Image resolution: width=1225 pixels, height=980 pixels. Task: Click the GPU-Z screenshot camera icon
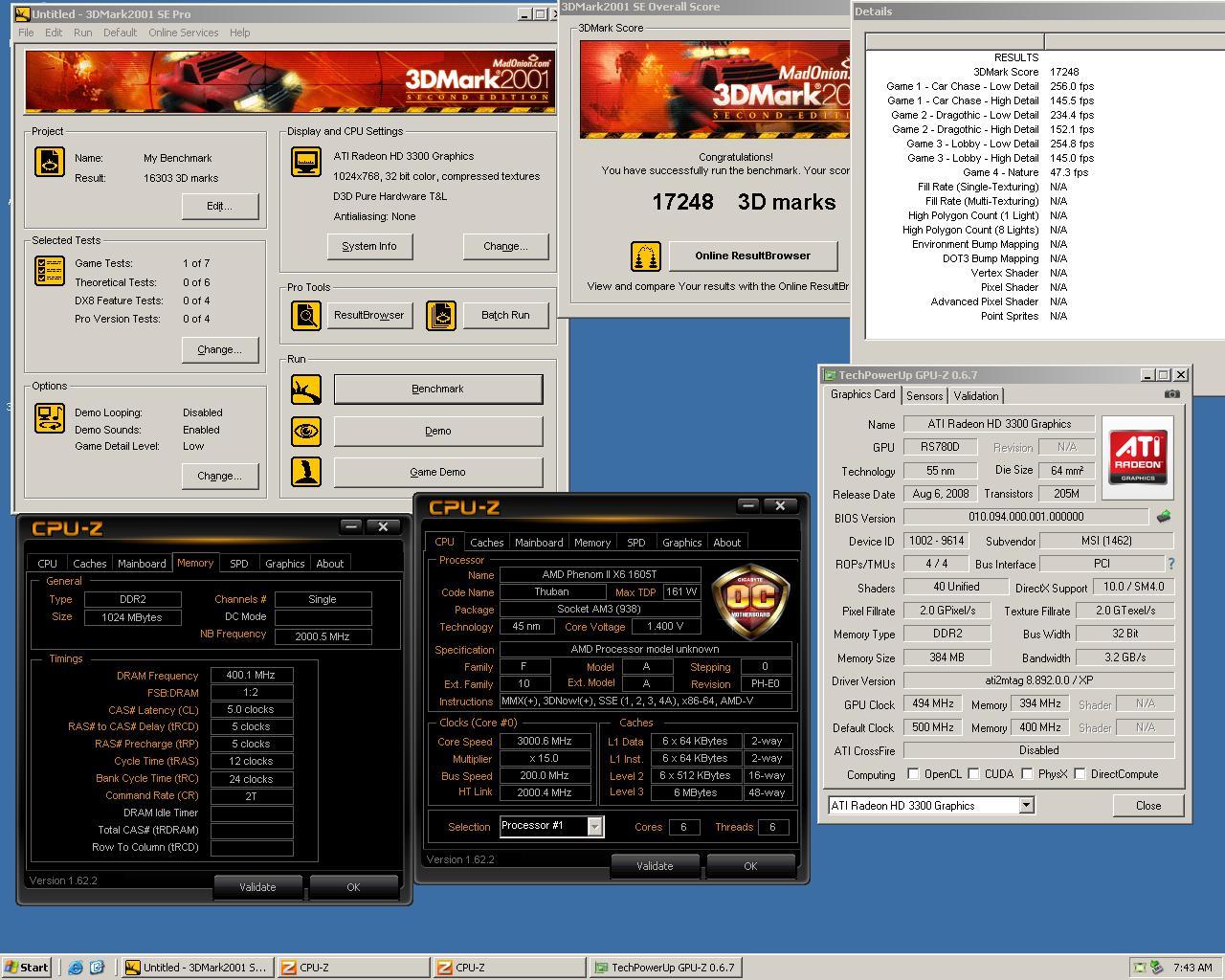coord(1172,393)
